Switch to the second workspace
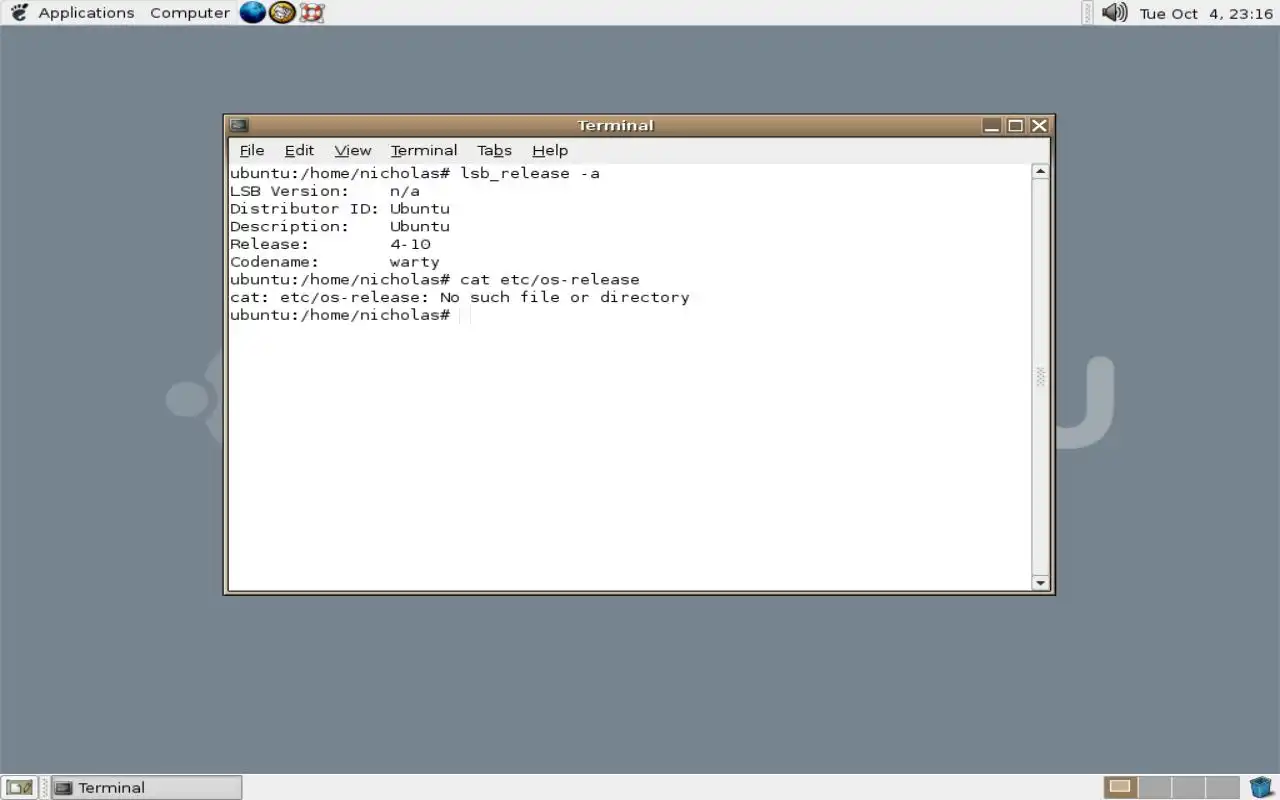 pos(1154,787)
